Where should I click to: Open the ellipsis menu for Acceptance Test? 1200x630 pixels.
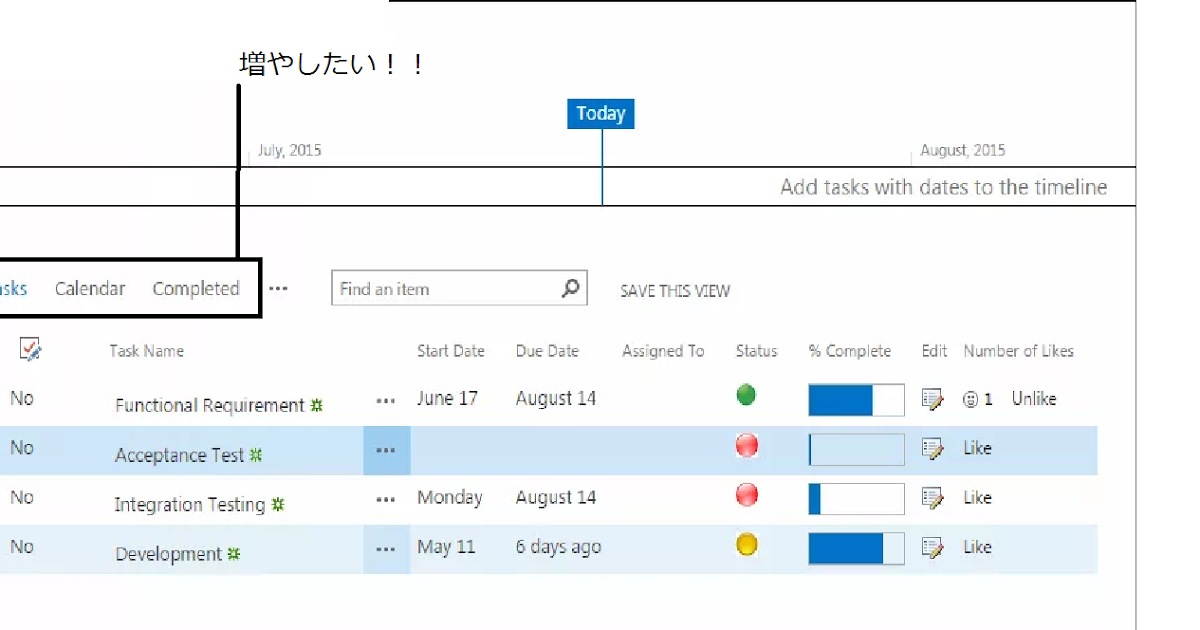(x=386, y=450)
